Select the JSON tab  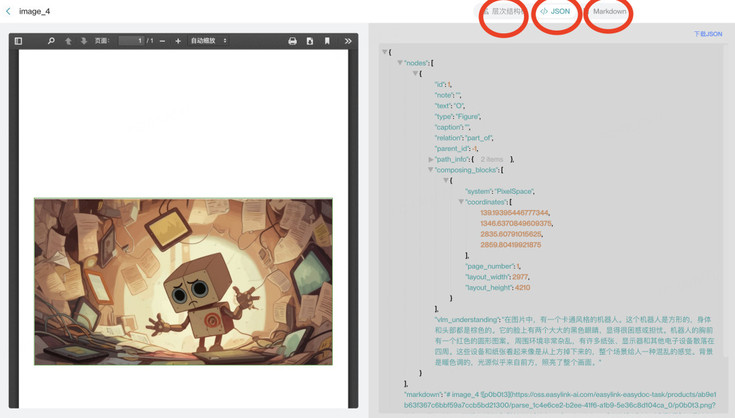[556, 11]
